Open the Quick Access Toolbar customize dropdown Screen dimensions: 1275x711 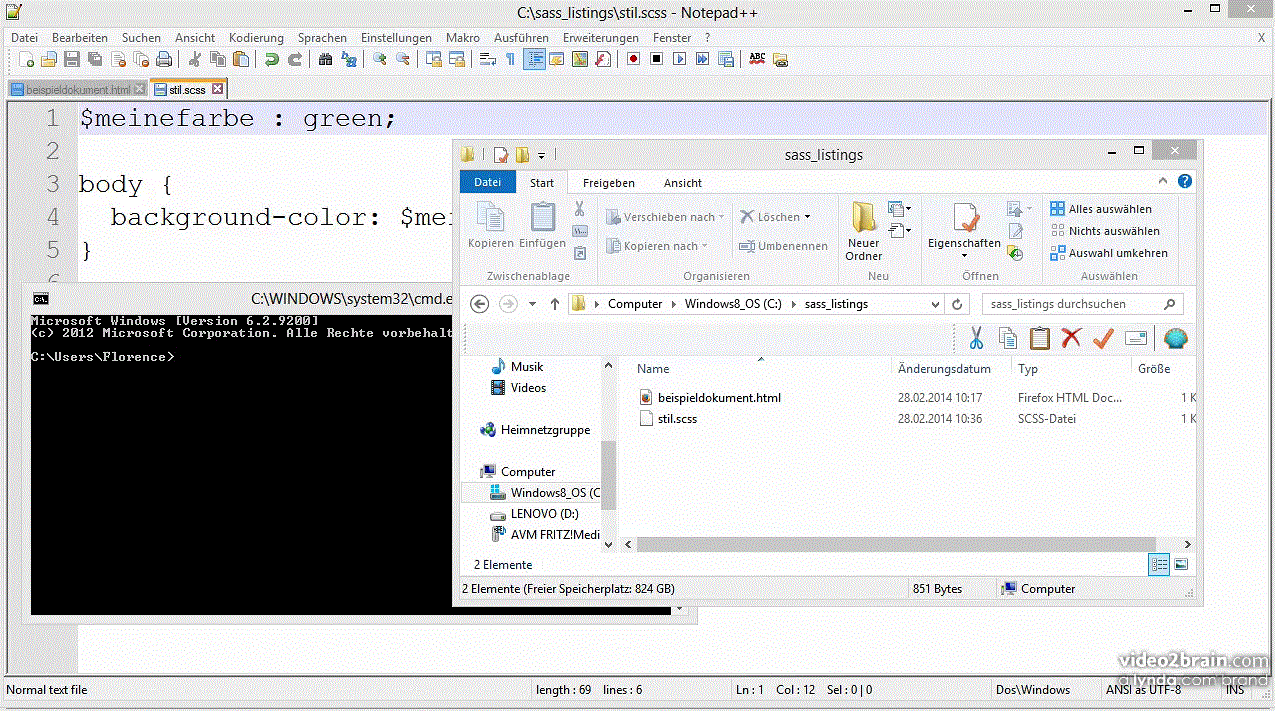click(541, 155)
